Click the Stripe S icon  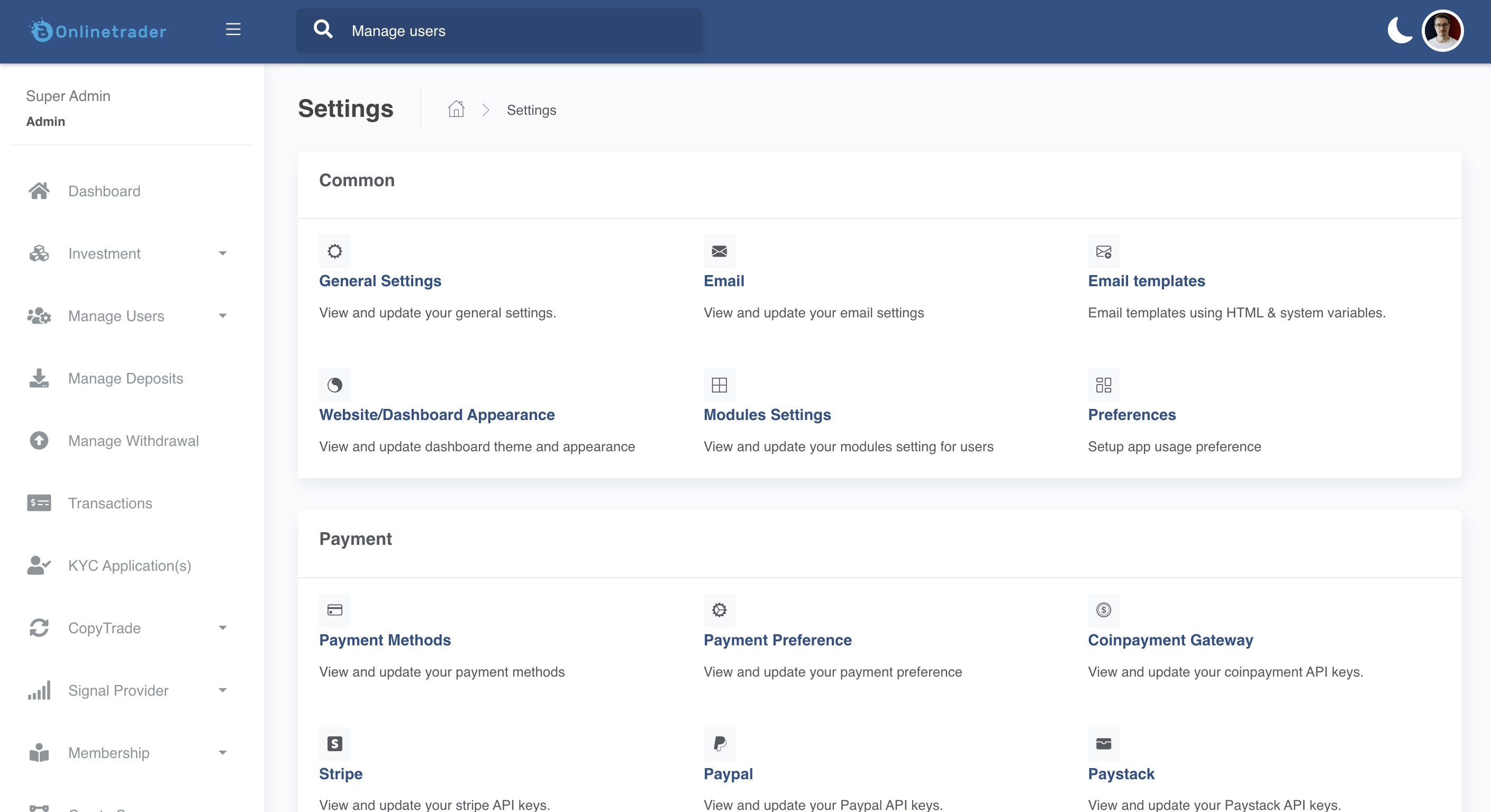pyautogui.click(x=335, y=744)
